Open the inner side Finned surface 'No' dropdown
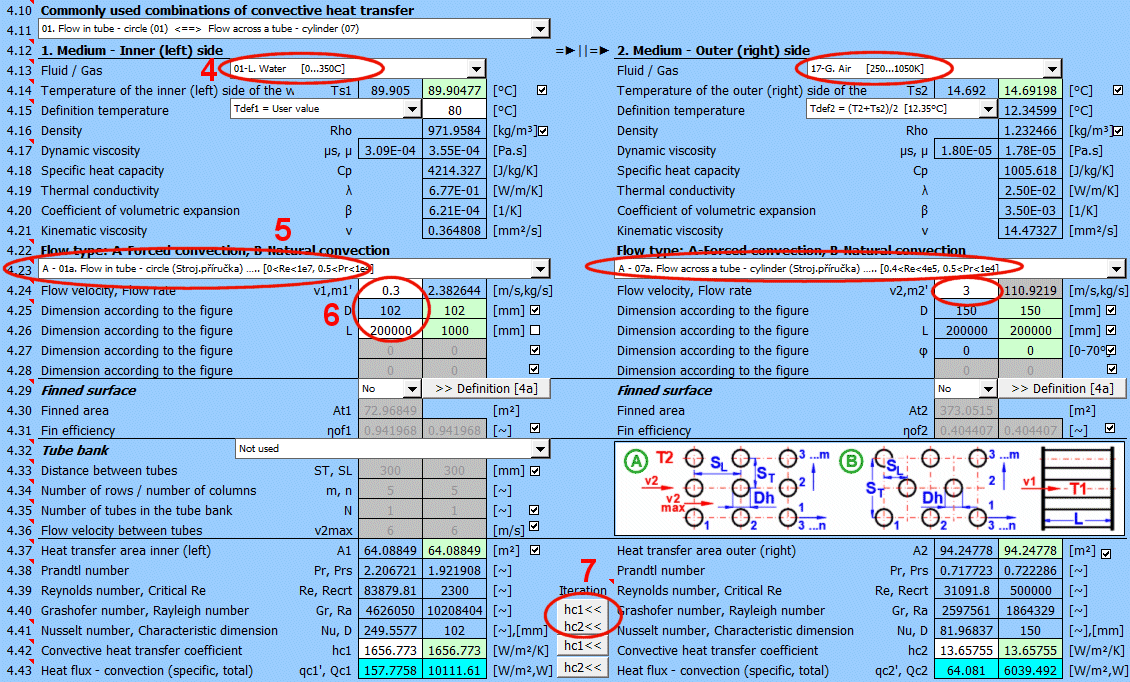1130x682 pixels. (x=410, y=389)
